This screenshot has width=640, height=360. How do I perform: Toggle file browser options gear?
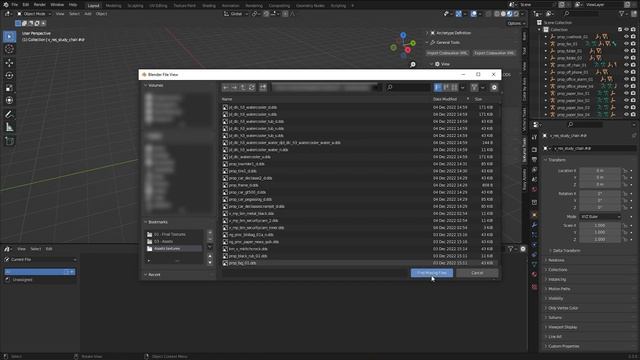tap(494, 87)
